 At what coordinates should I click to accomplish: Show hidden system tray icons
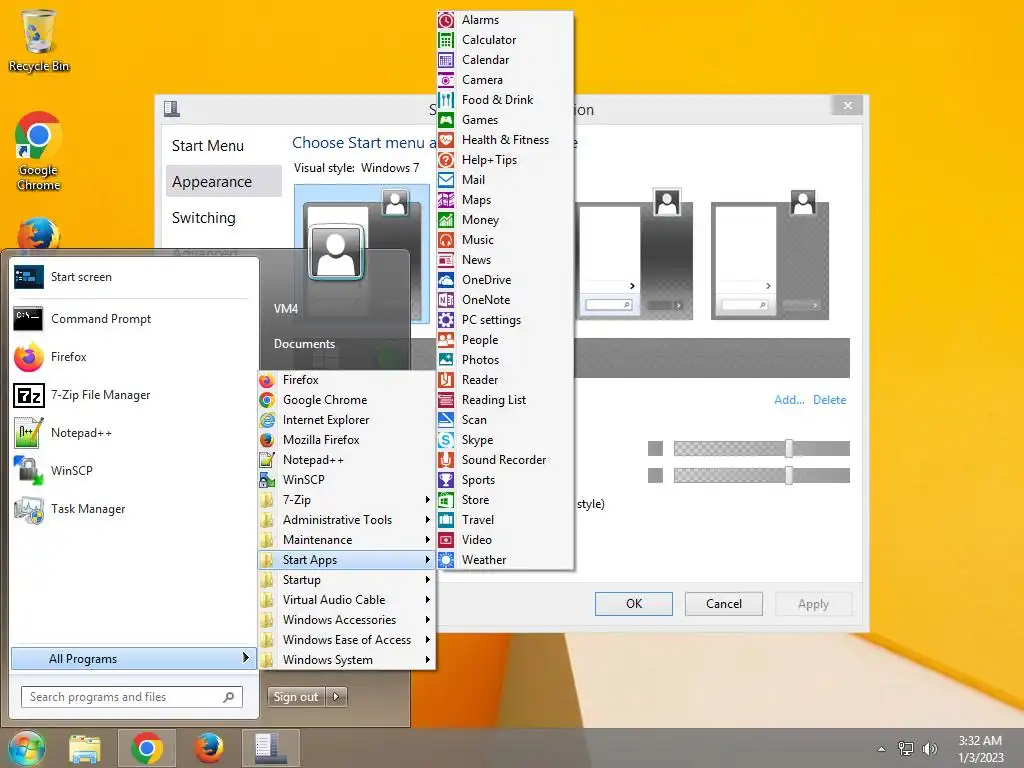(881, 749)
